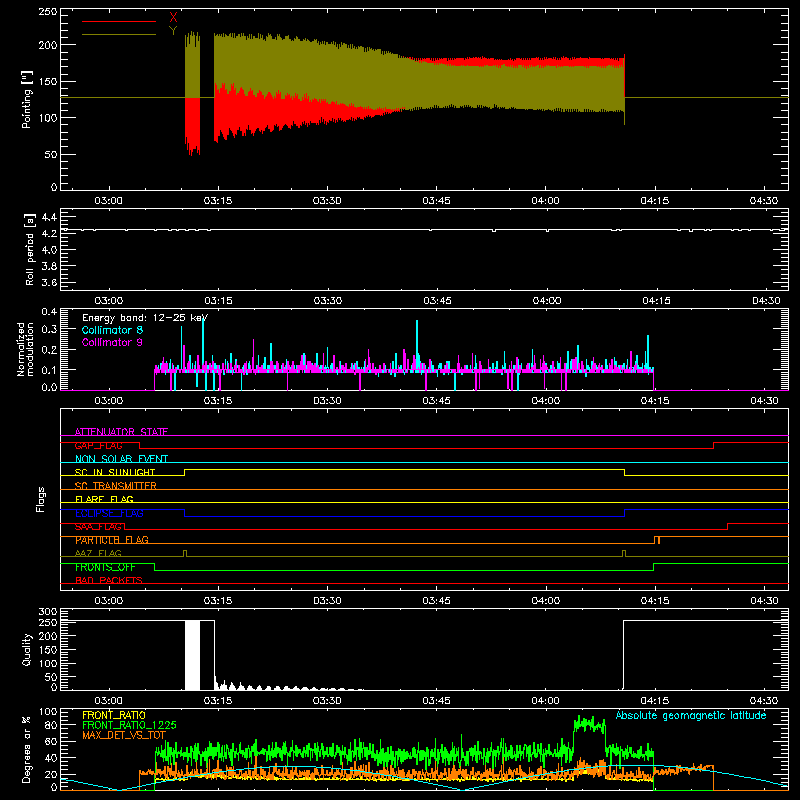Click the cyan Collimator 8 legend entry

click(112, 330)
